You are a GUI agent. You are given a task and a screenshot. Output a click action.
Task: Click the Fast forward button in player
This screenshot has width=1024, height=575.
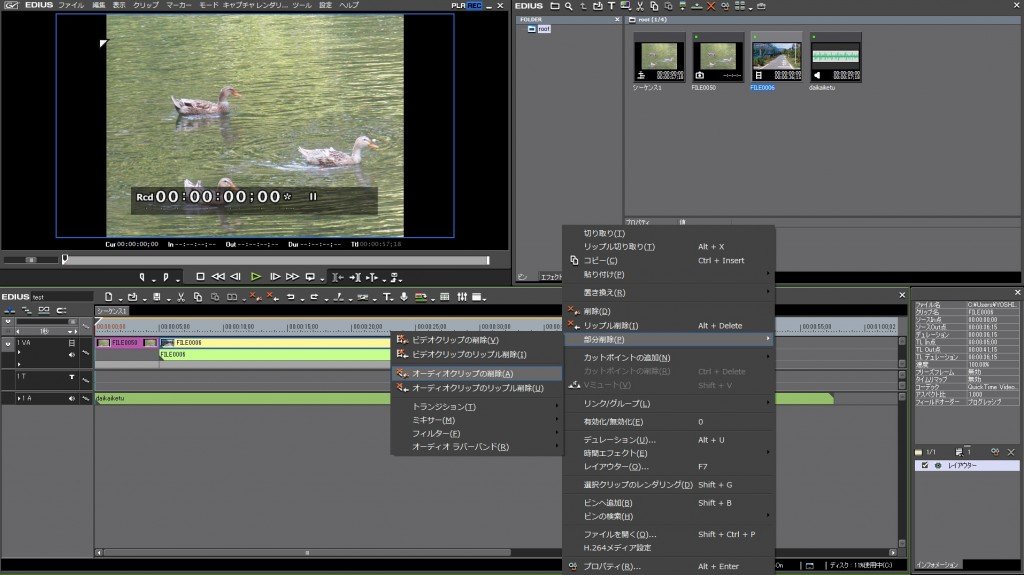tap(292, 277)
